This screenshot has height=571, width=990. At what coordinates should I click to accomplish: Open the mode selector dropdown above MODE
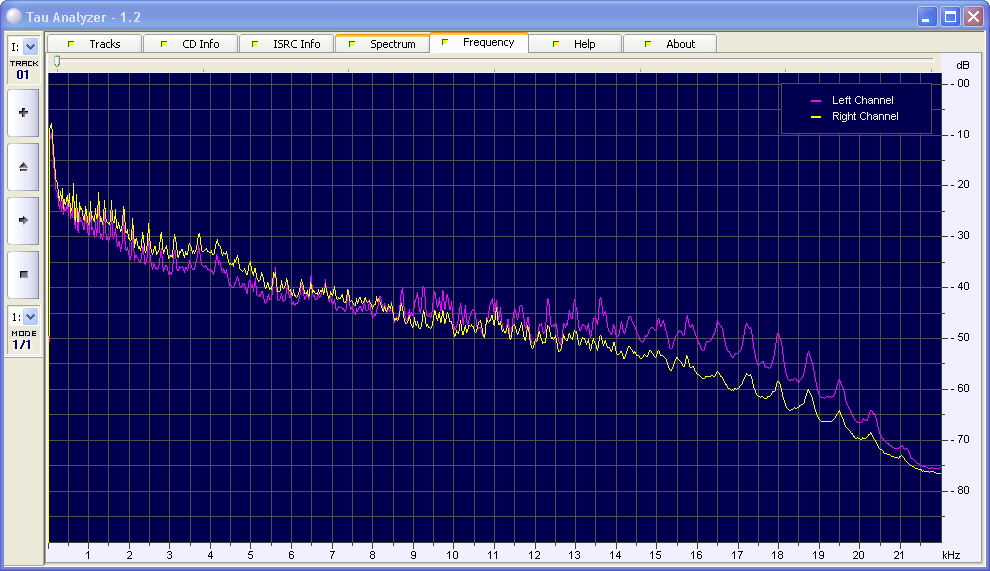pyautogui.click(x=30, y=316)
